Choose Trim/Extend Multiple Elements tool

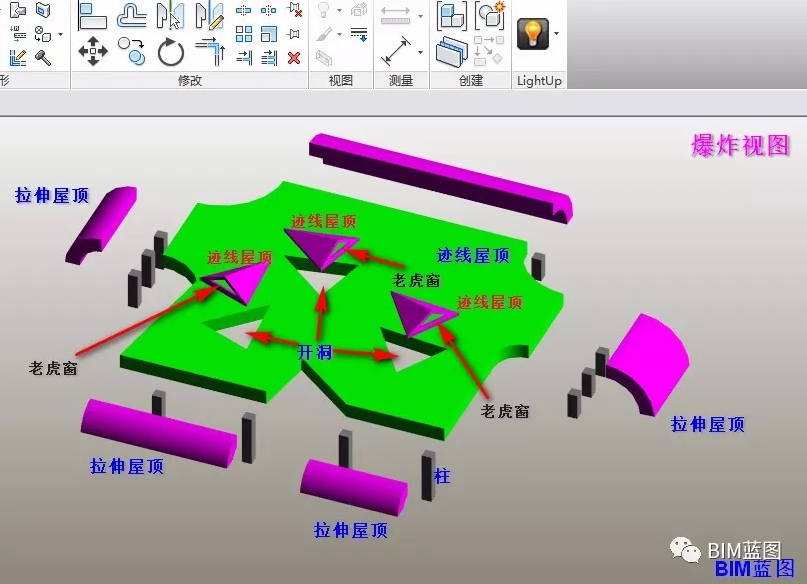pyautogui.click(x=269, y=58)
